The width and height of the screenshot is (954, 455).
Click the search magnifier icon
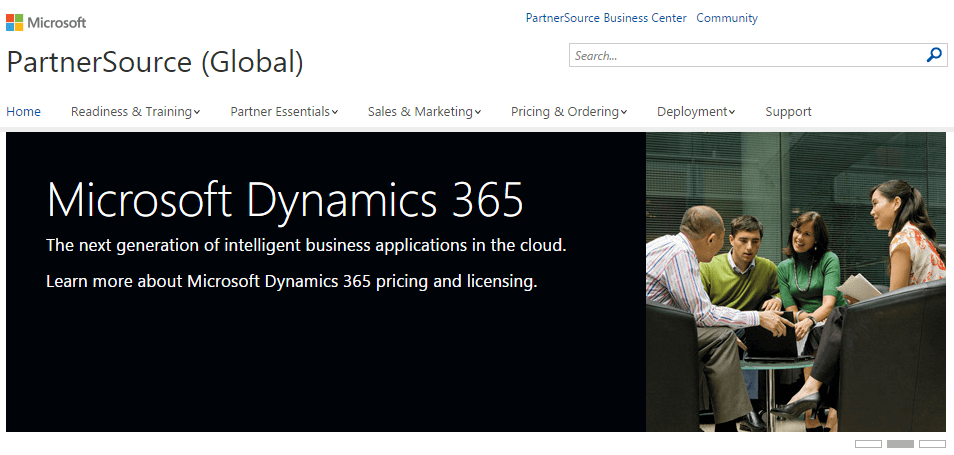933,55
